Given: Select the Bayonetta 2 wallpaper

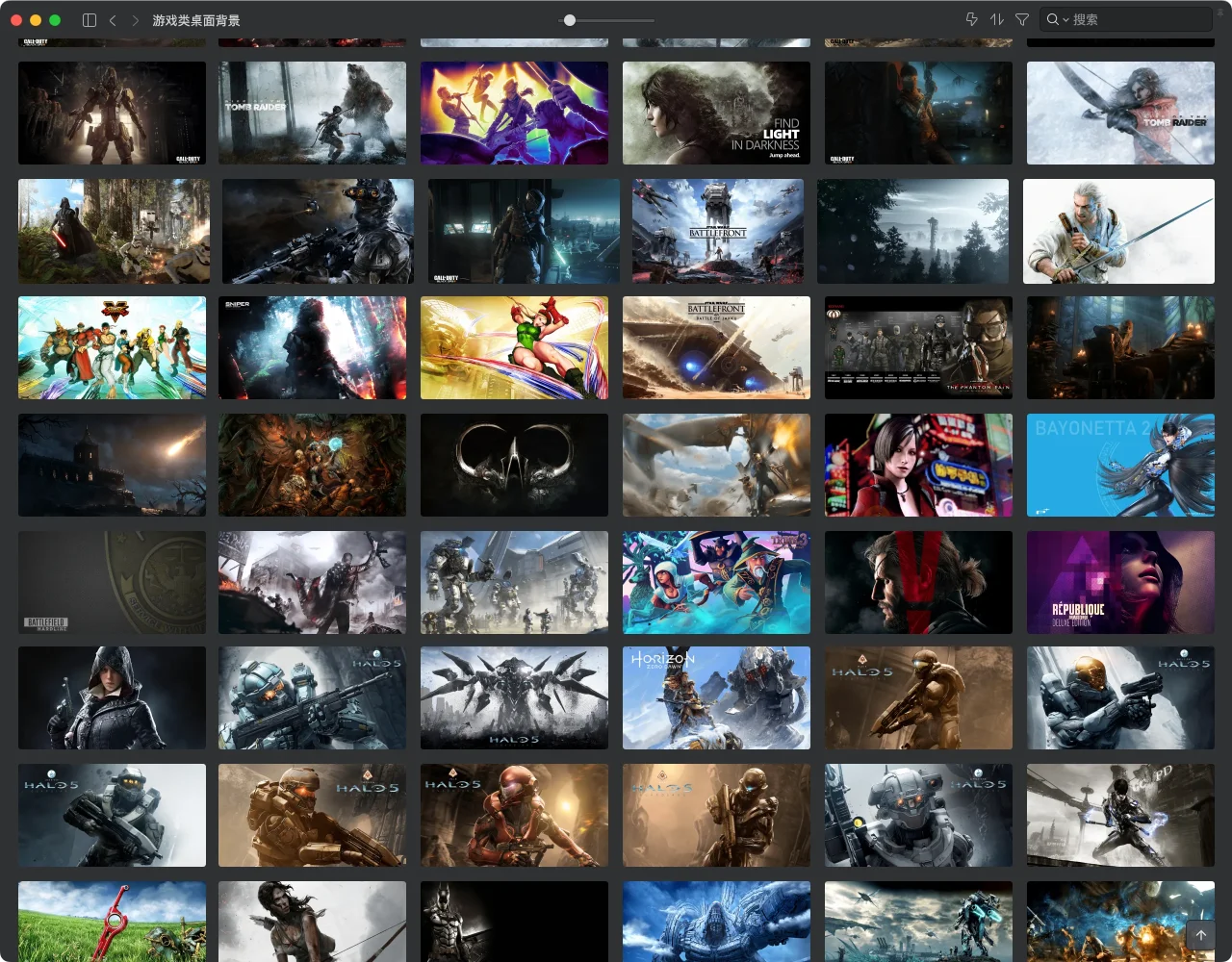Looking at the screenshot, I should [1120, 466].
